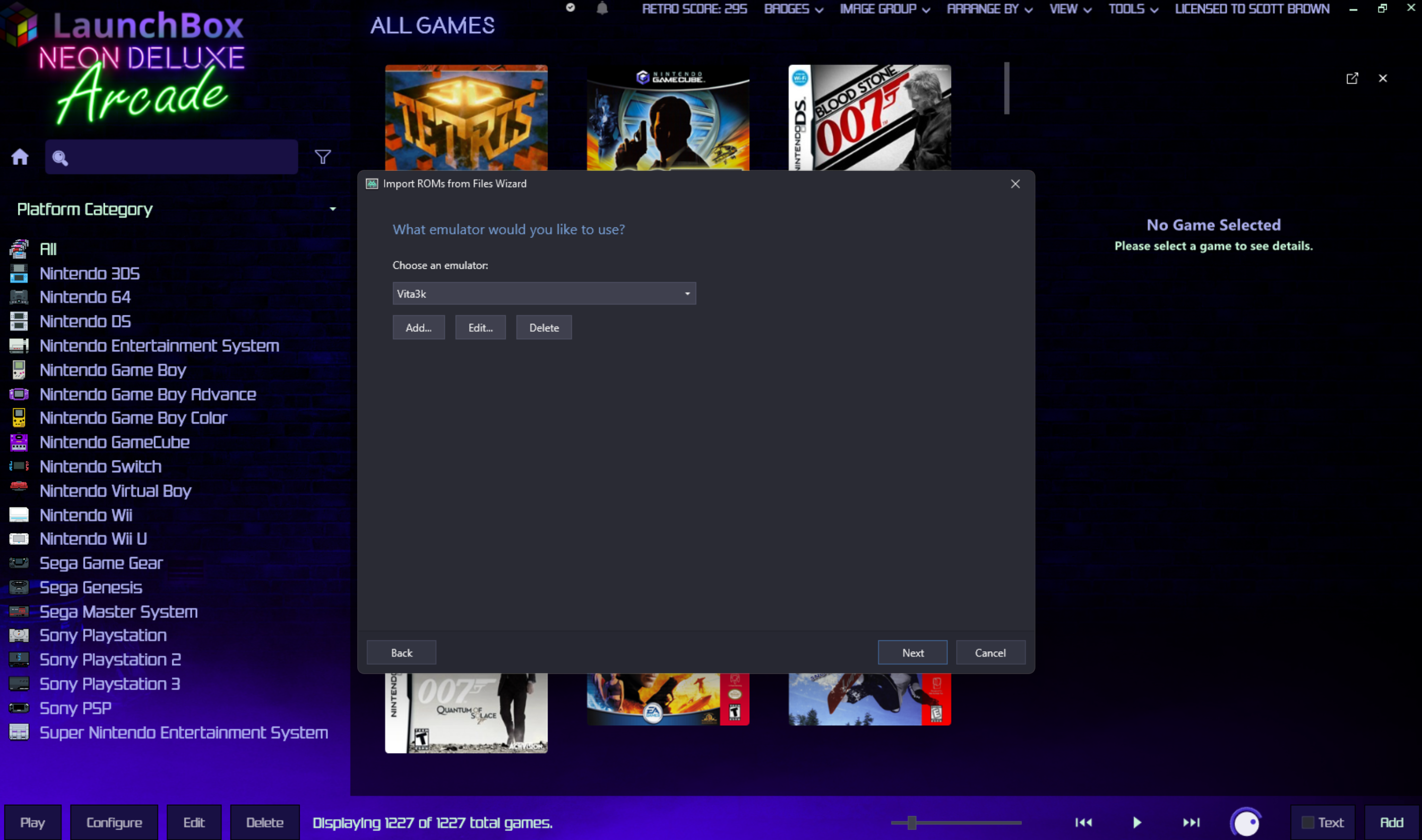The width and height of the screenshot is (1422, 840).
Task: Select the Quantum of Solace cover
Action: coord(466,713)
